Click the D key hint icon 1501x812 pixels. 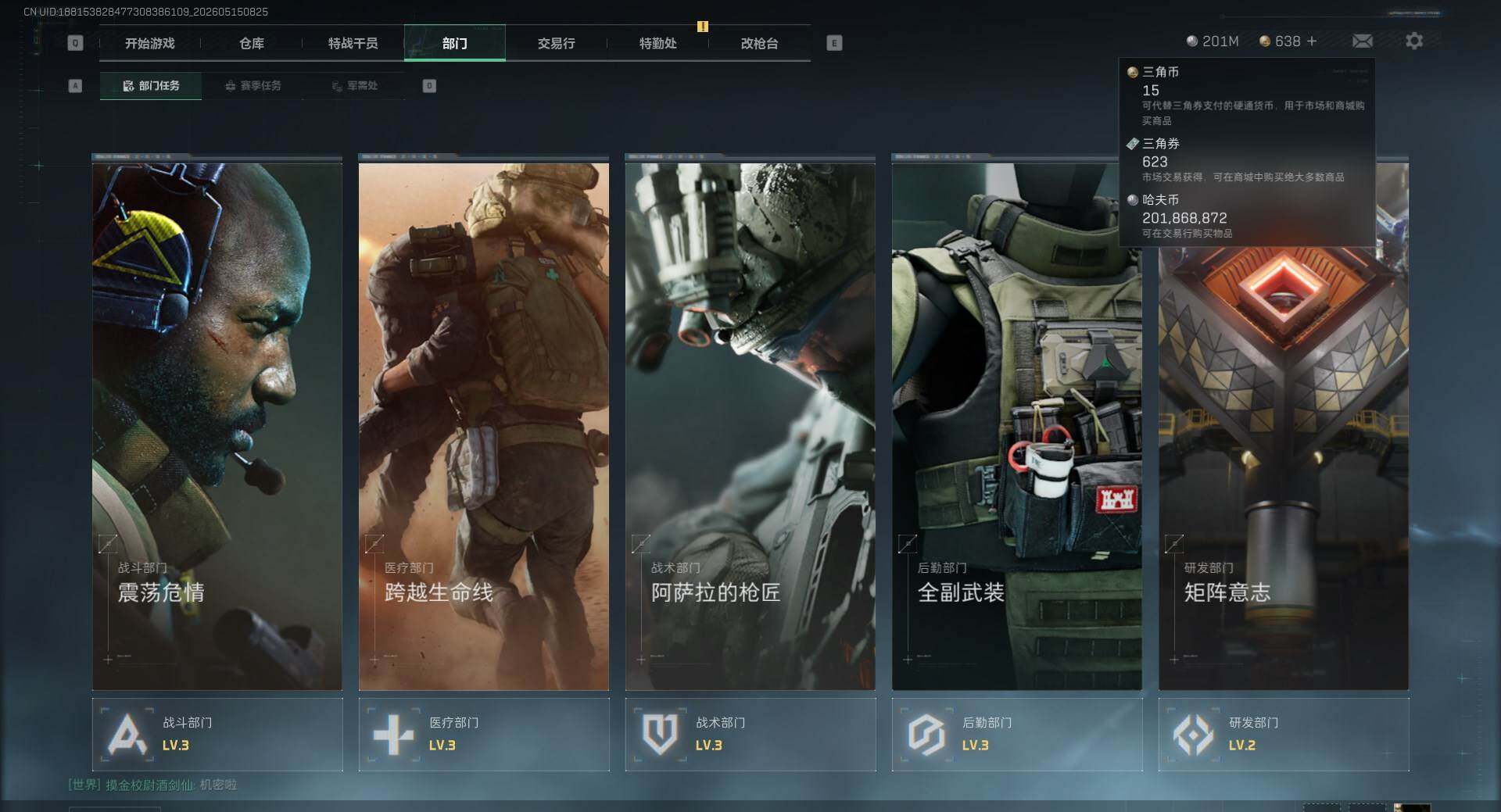pyautogui.click(x=429, y=86)
